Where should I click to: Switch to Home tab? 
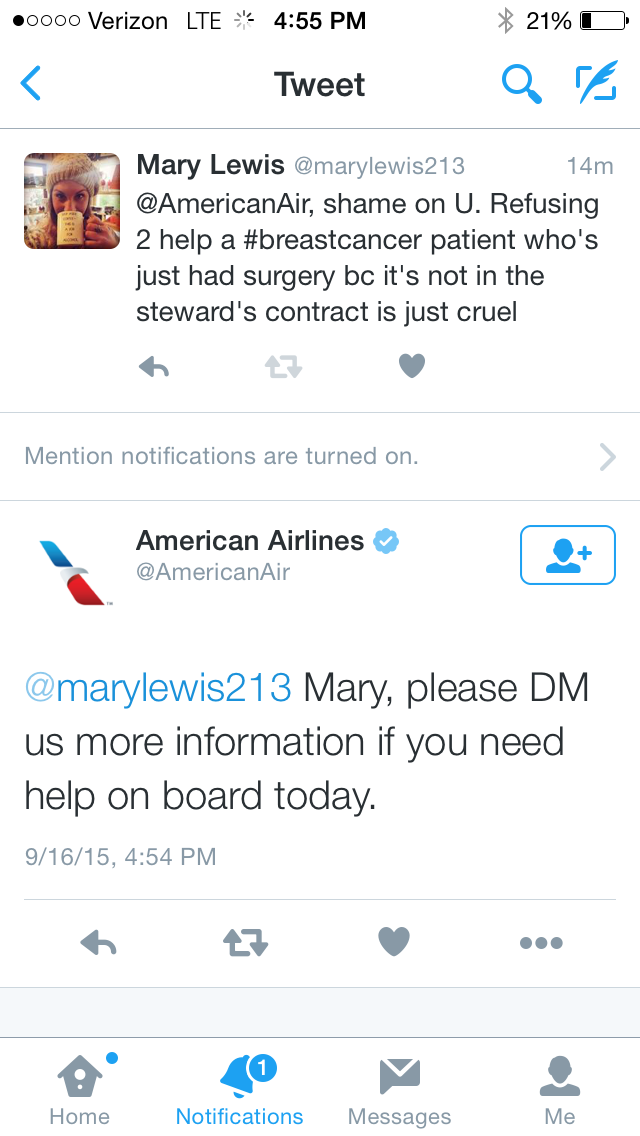79,1088
